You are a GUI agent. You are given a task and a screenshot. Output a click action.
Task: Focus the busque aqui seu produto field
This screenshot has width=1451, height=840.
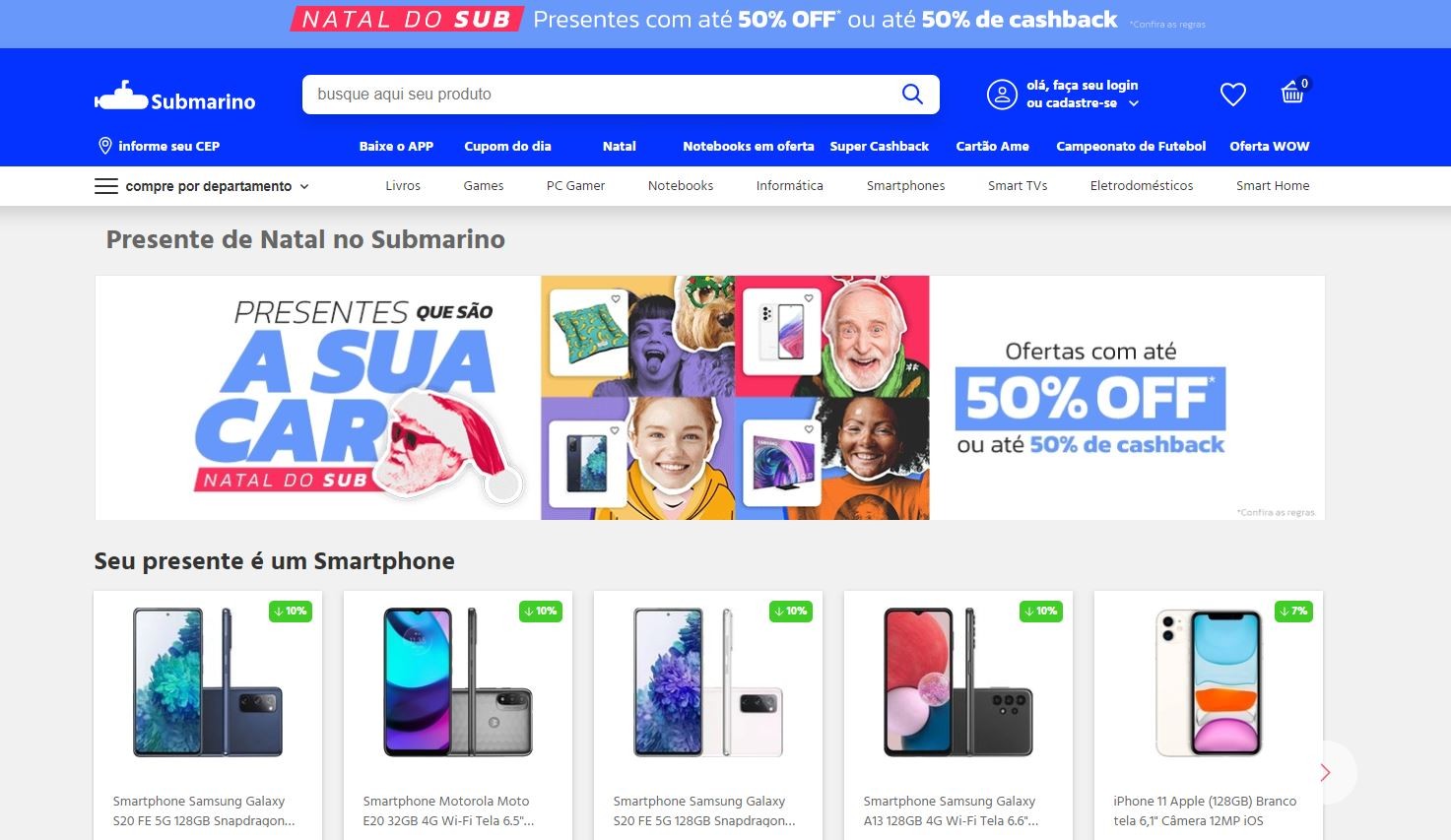(601, 95)
